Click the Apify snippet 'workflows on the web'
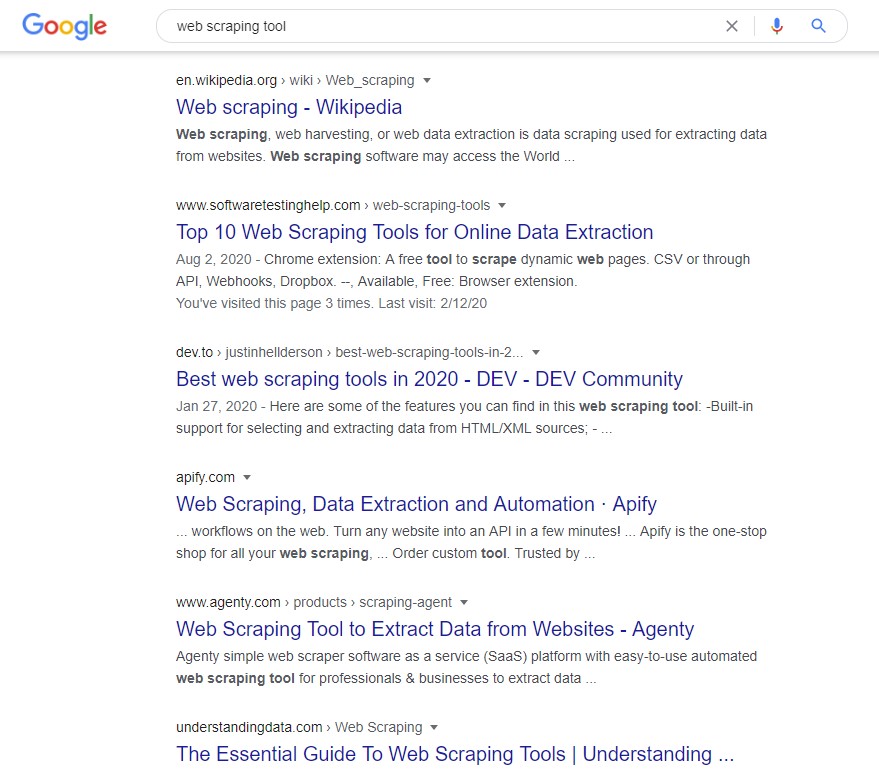Image resolution: width=879 pixels, height=773 pixels. (x=471, y=542)
